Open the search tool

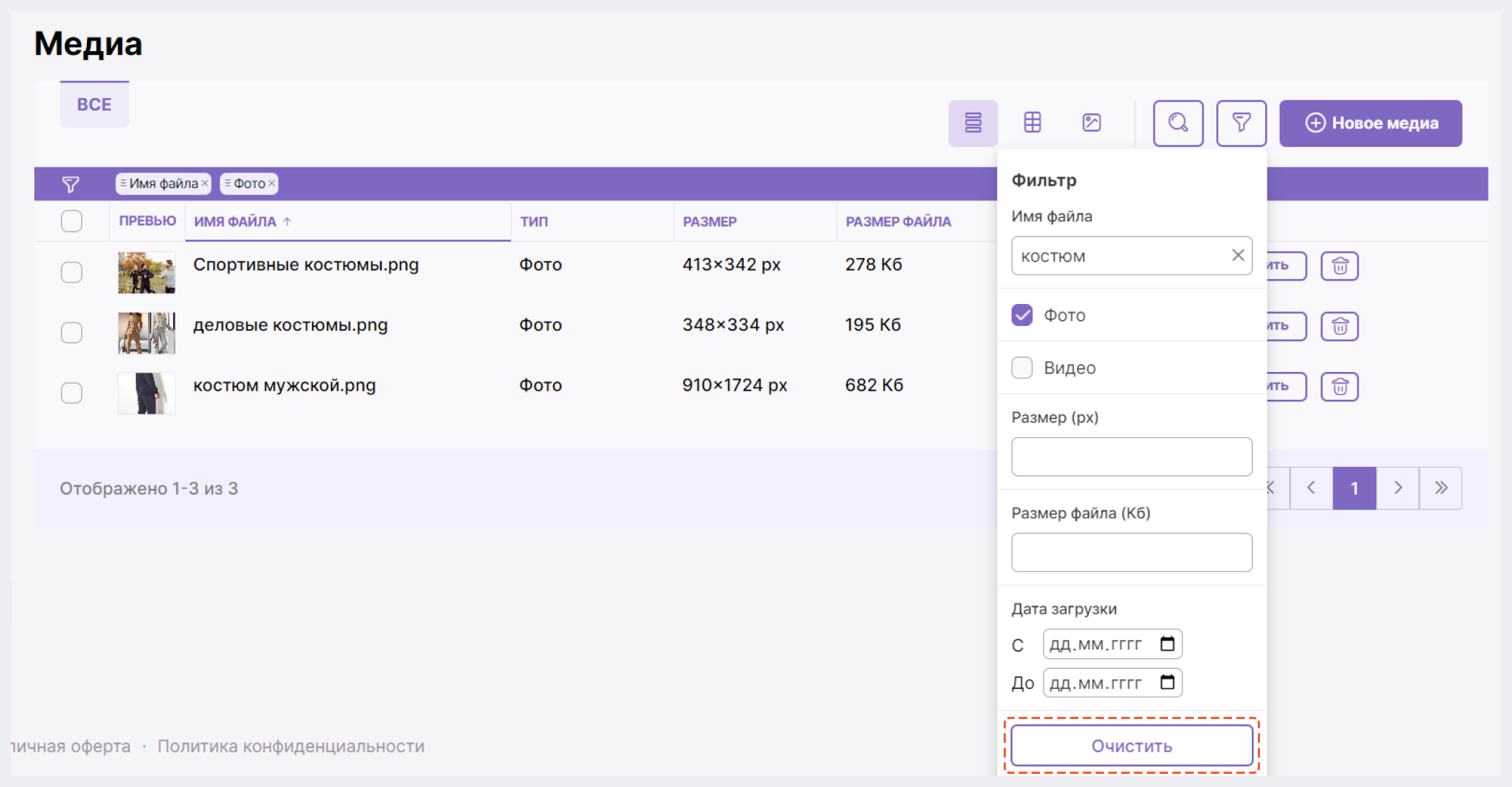1178,123
